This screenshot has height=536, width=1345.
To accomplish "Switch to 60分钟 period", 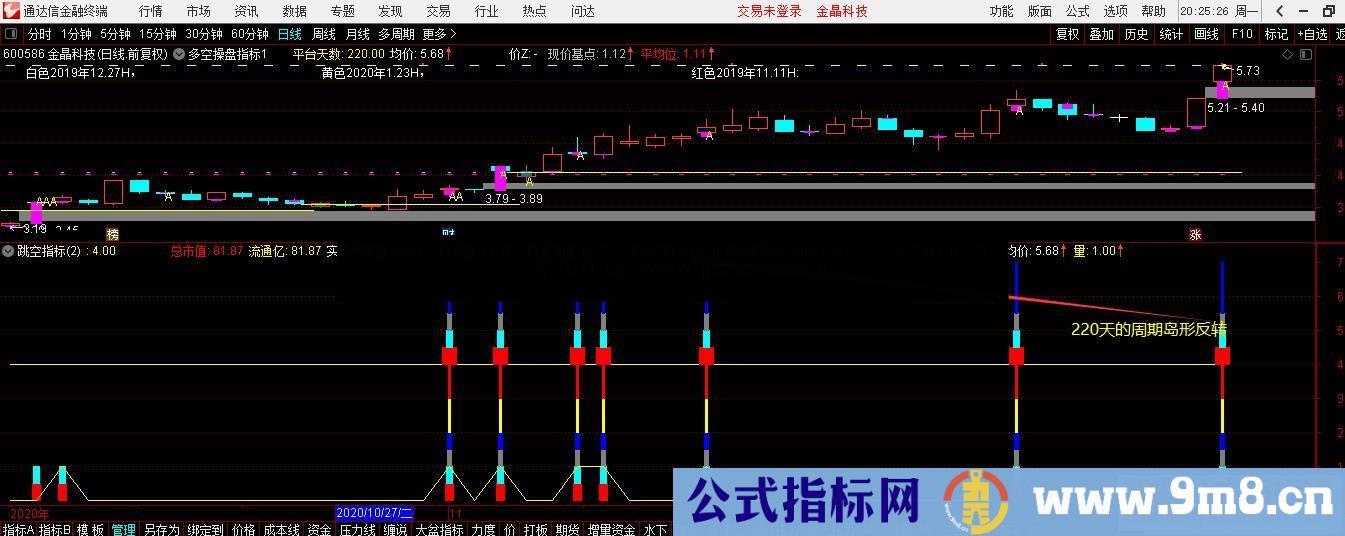I will (250, 34).
